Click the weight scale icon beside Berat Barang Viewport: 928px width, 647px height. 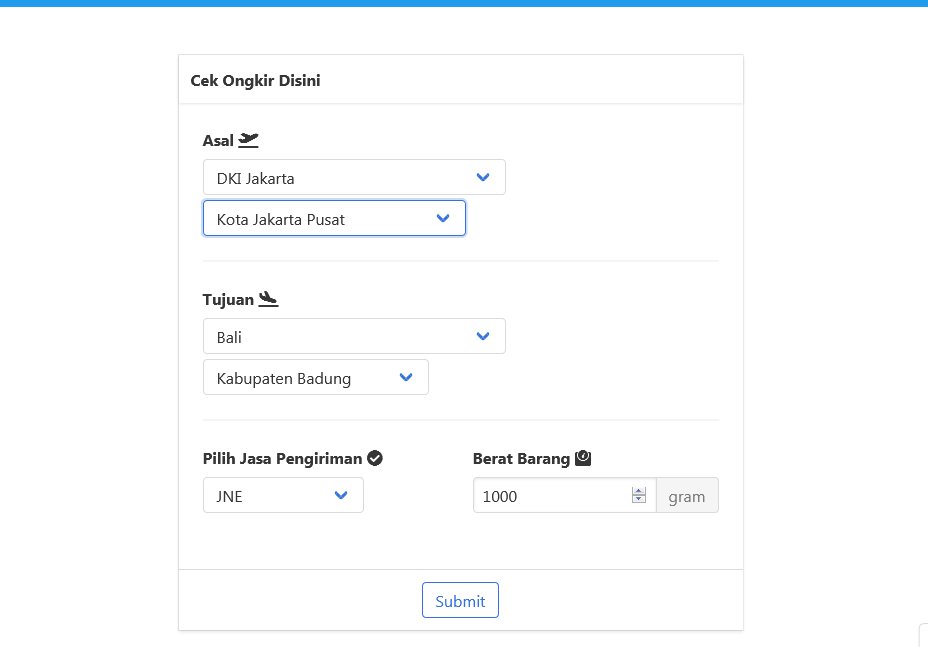(x=583, y=458)
